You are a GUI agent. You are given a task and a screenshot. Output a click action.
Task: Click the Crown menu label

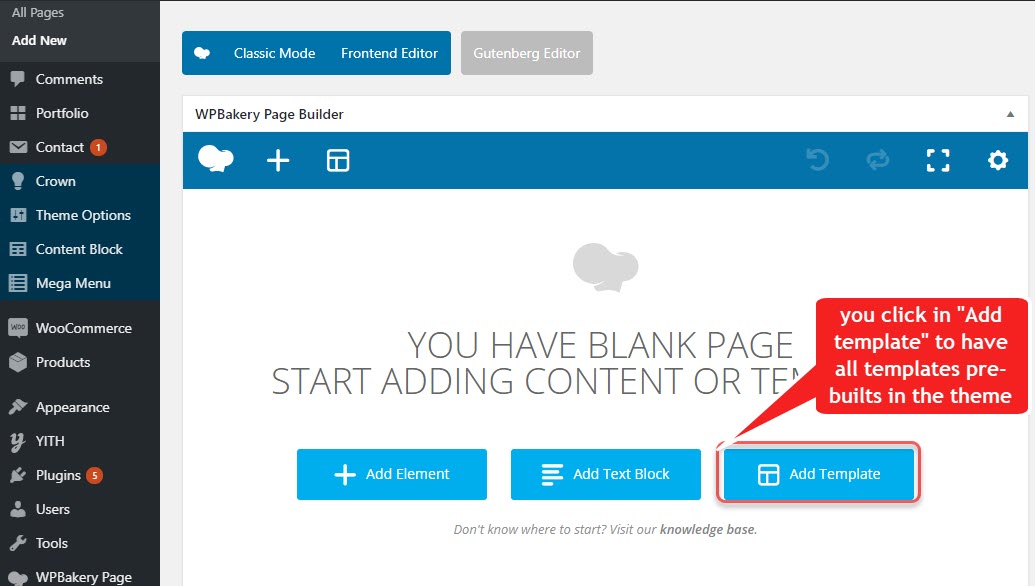click(55, 181)
